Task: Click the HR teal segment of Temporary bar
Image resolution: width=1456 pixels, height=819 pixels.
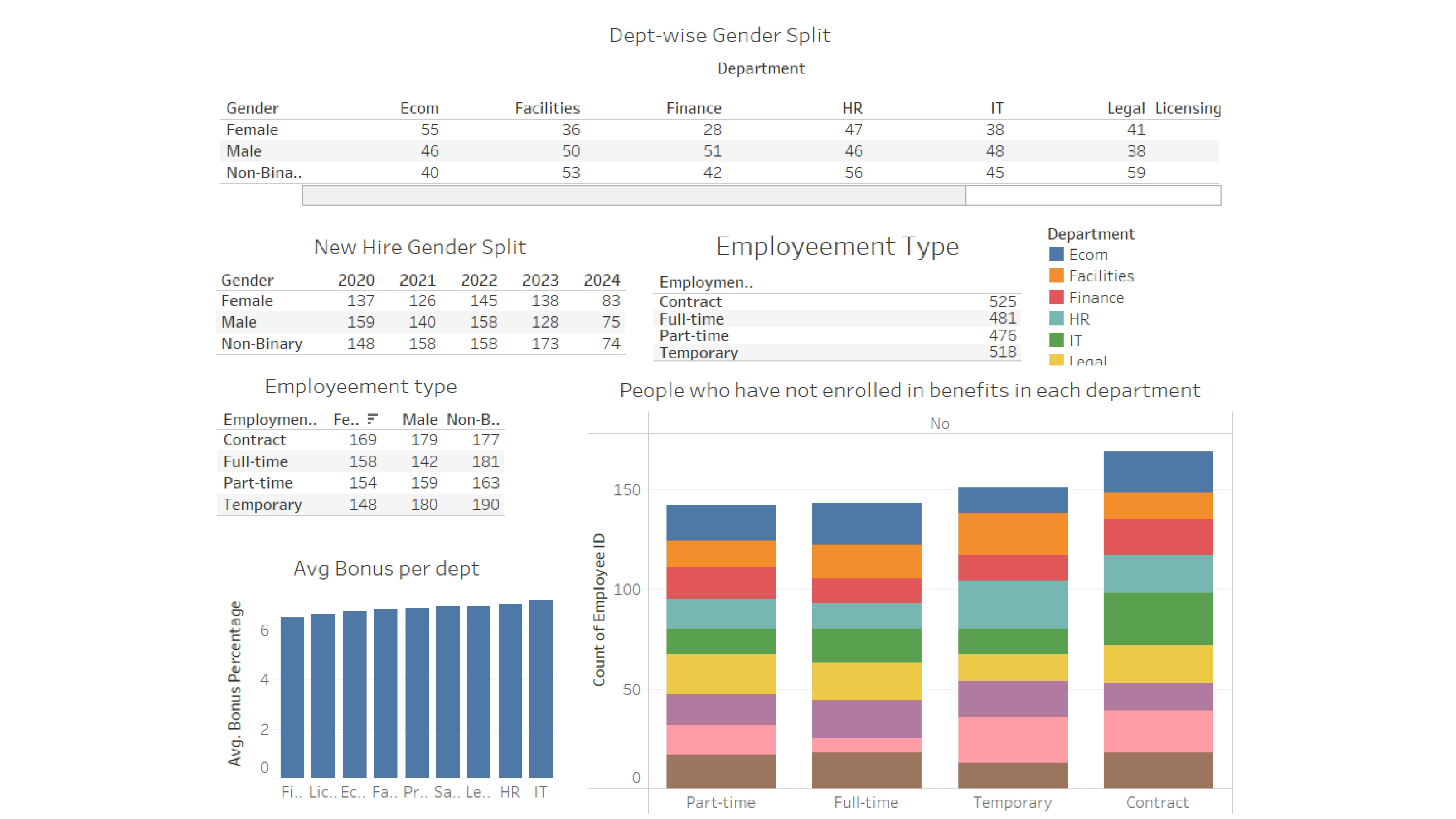Action: click(1013, 604)
